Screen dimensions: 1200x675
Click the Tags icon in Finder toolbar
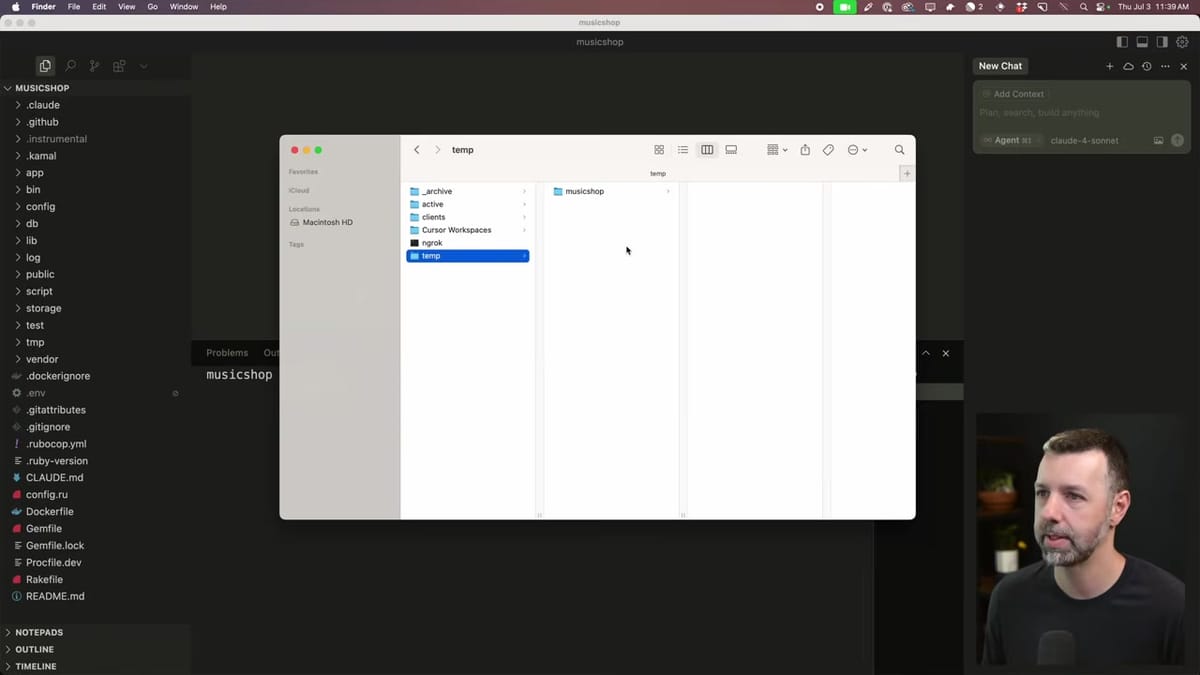tap(828, 149)
